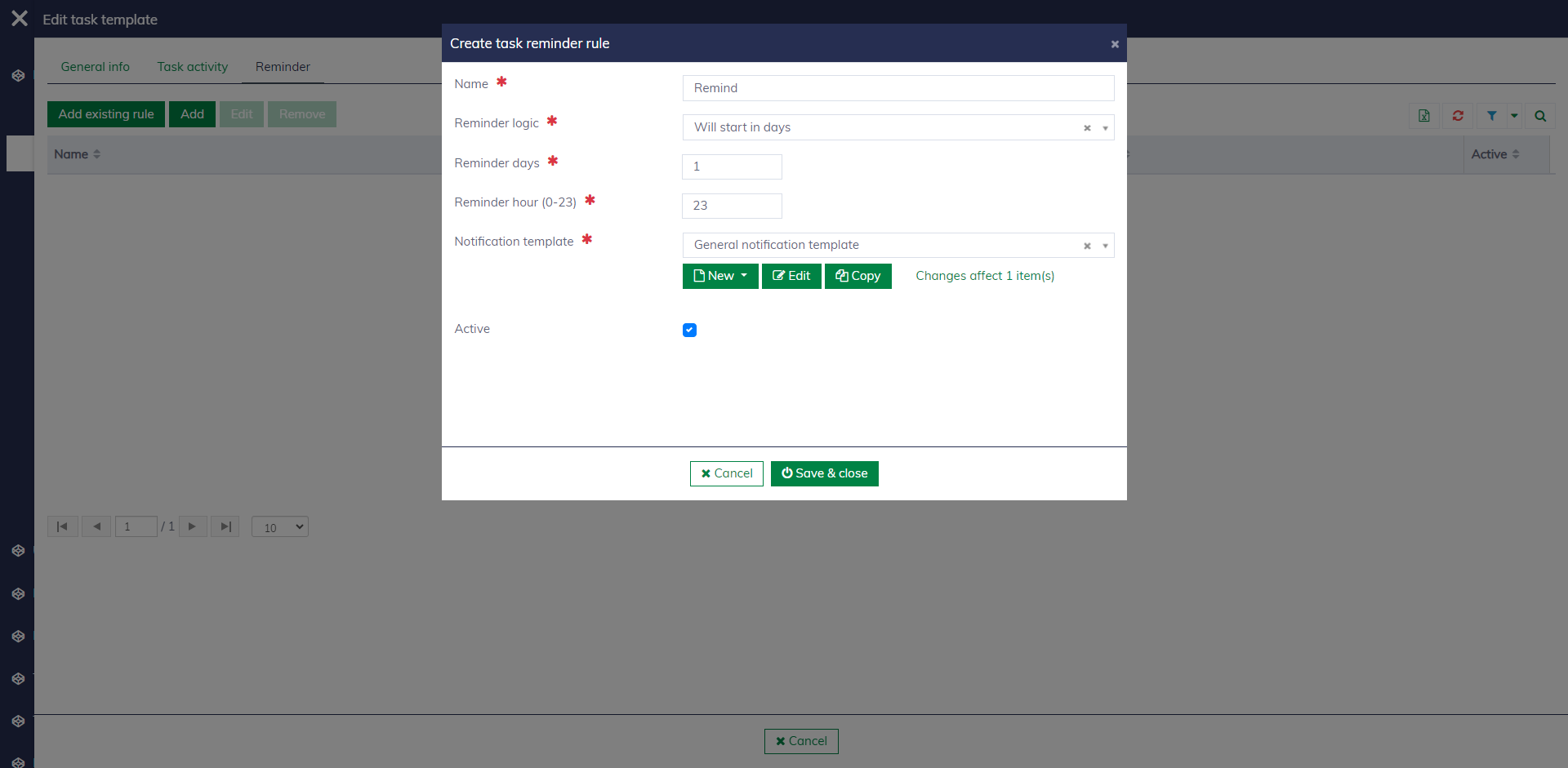The image size is (1568, 768).
Task: Open the Task activity tab
Action: click(192, 67)
